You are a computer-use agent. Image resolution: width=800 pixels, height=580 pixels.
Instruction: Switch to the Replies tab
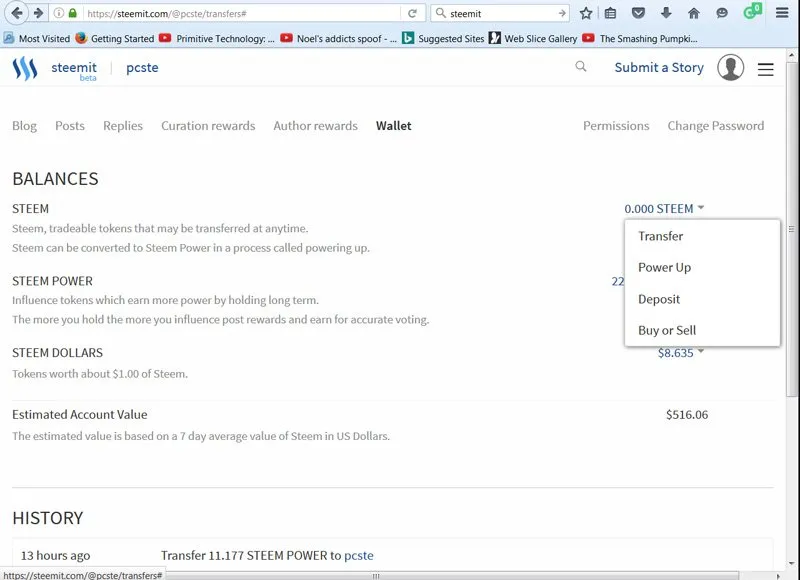(x=123, y=126)
